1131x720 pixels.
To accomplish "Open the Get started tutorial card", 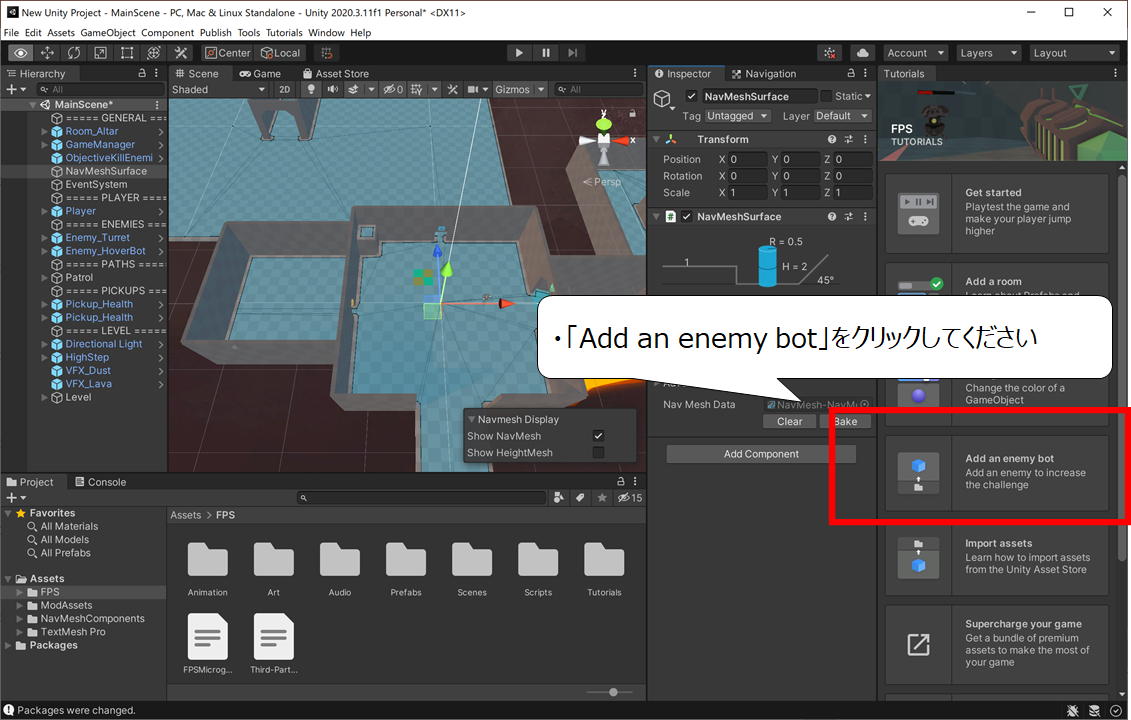I will pyautogui.click(x=997, y=213).
